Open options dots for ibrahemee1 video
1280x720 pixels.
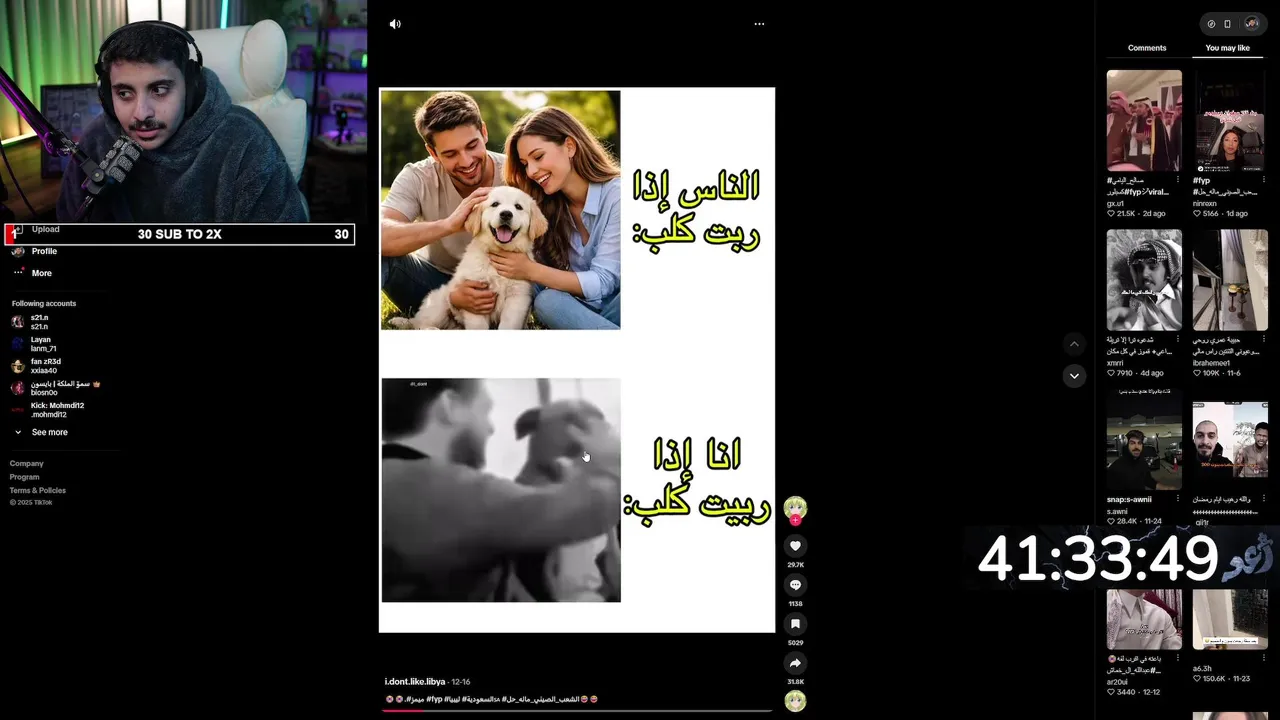pyautogui.click(x=1263, y=339)
